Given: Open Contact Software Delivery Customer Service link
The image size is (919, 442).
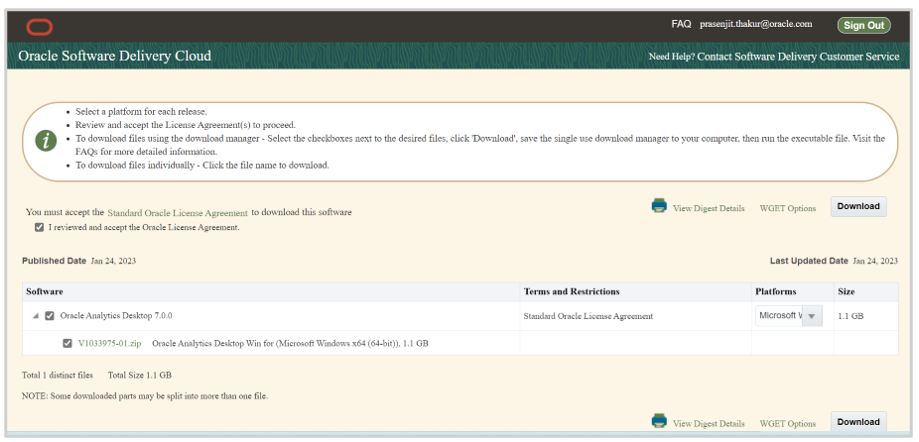Looking at the screenshot, I should (x=798, y=57).
